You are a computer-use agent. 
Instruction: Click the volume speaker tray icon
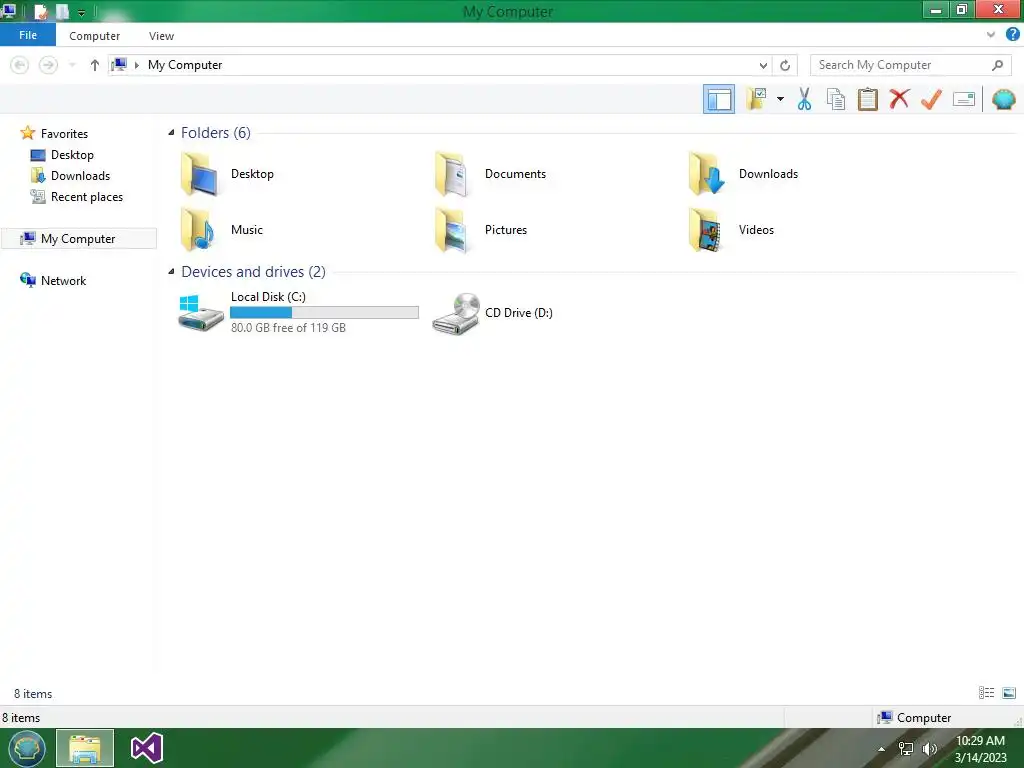(x=929, y=749)
